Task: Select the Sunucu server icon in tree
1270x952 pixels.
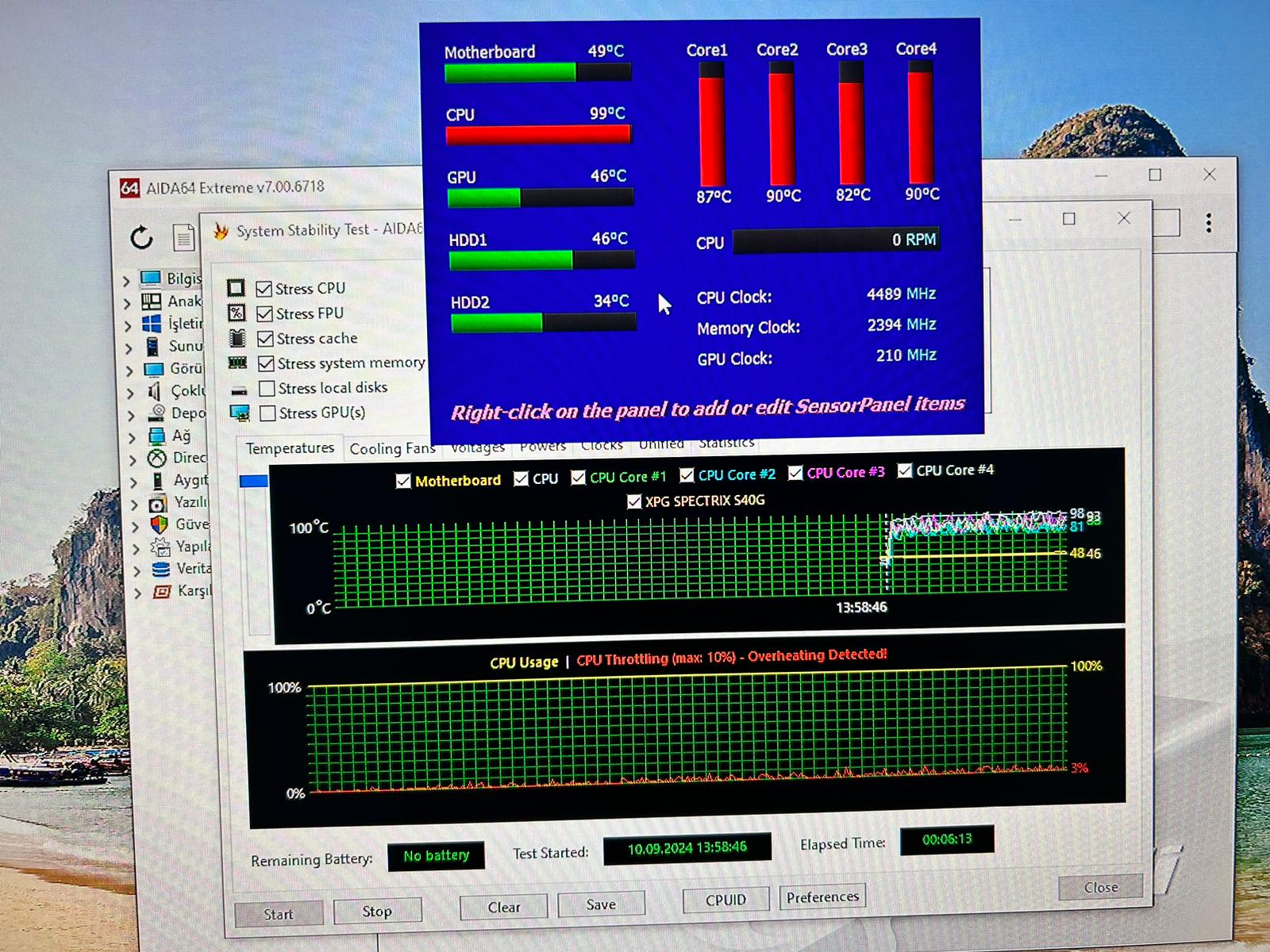Action: coord(152,346)
